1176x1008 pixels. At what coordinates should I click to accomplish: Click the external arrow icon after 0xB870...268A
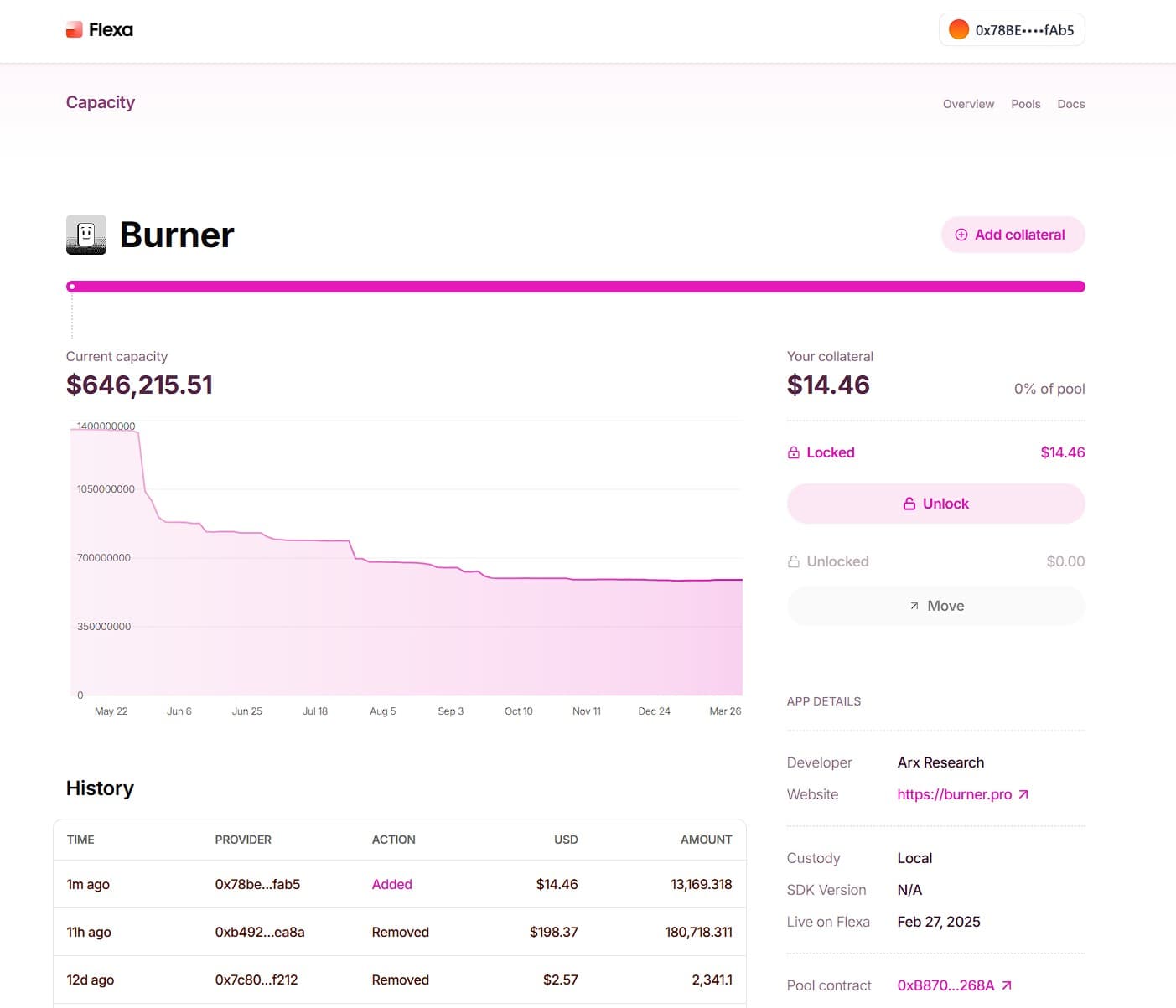pyautogui.click(x=1007, y=985)
